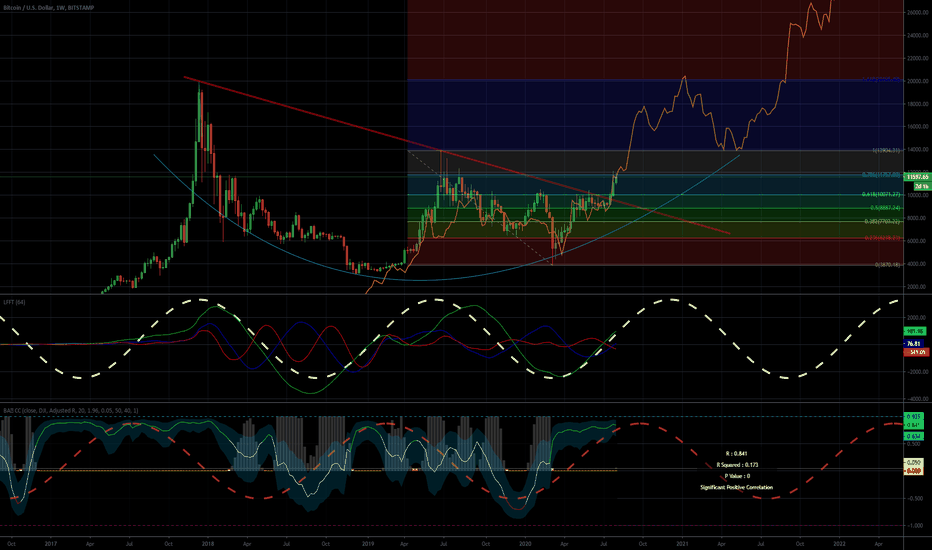
Task: Click the 2021 time axis label
Action: (682, 543)
